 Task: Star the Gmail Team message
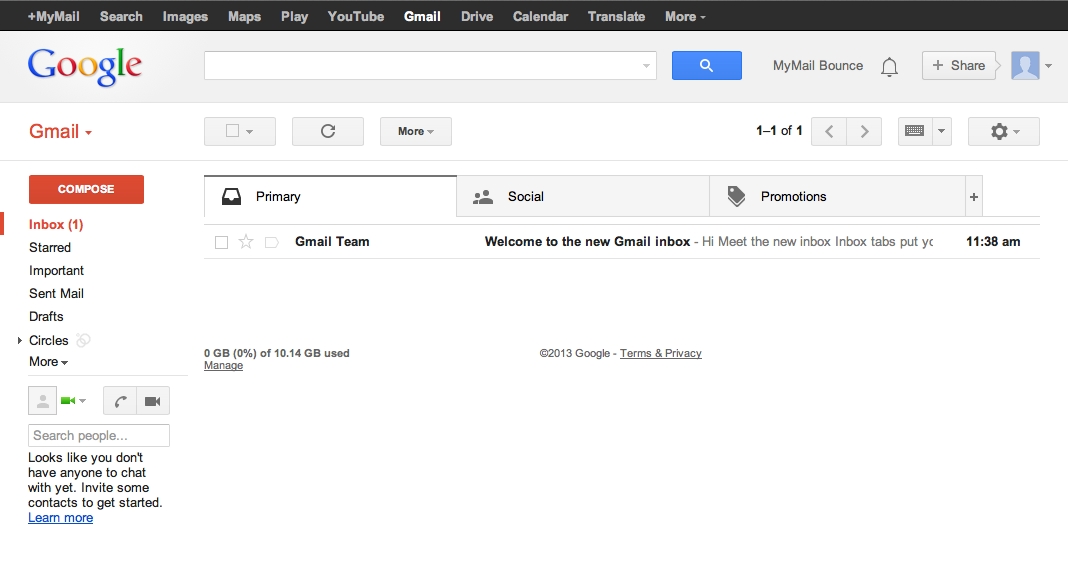[246, 242]
